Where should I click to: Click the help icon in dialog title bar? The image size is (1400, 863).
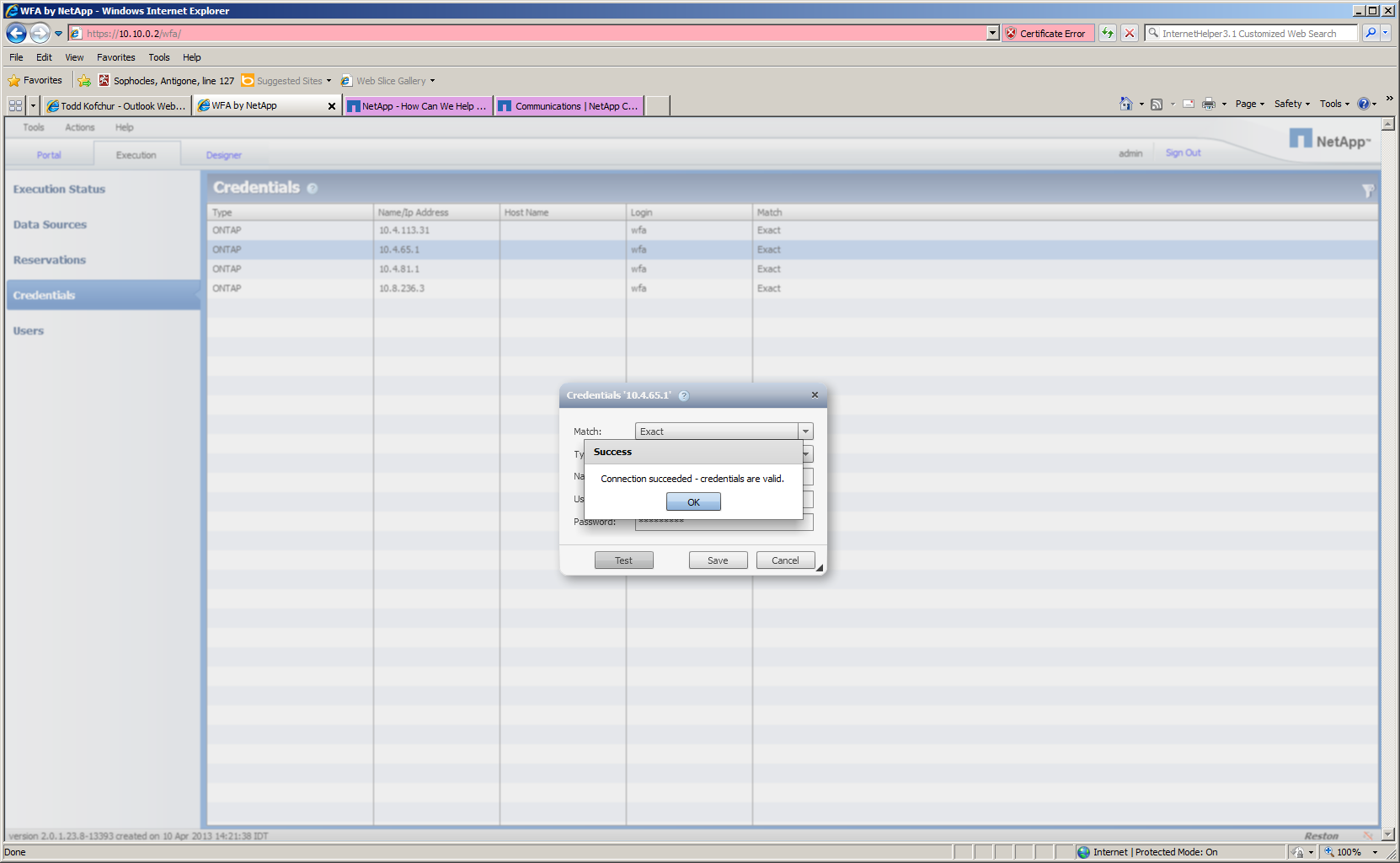click(684, 396)
